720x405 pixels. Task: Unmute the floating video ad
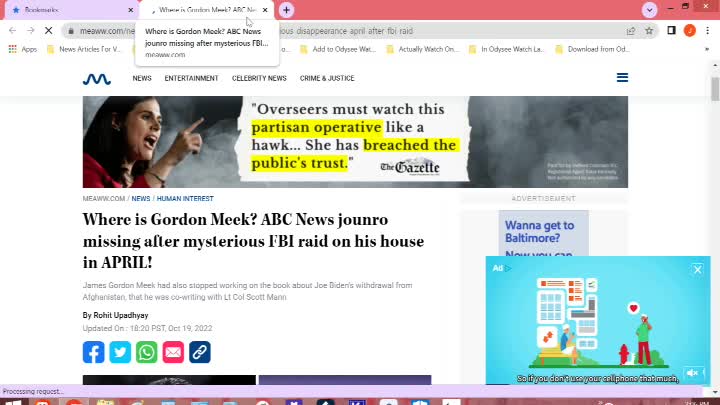click(x=693, y=373)
